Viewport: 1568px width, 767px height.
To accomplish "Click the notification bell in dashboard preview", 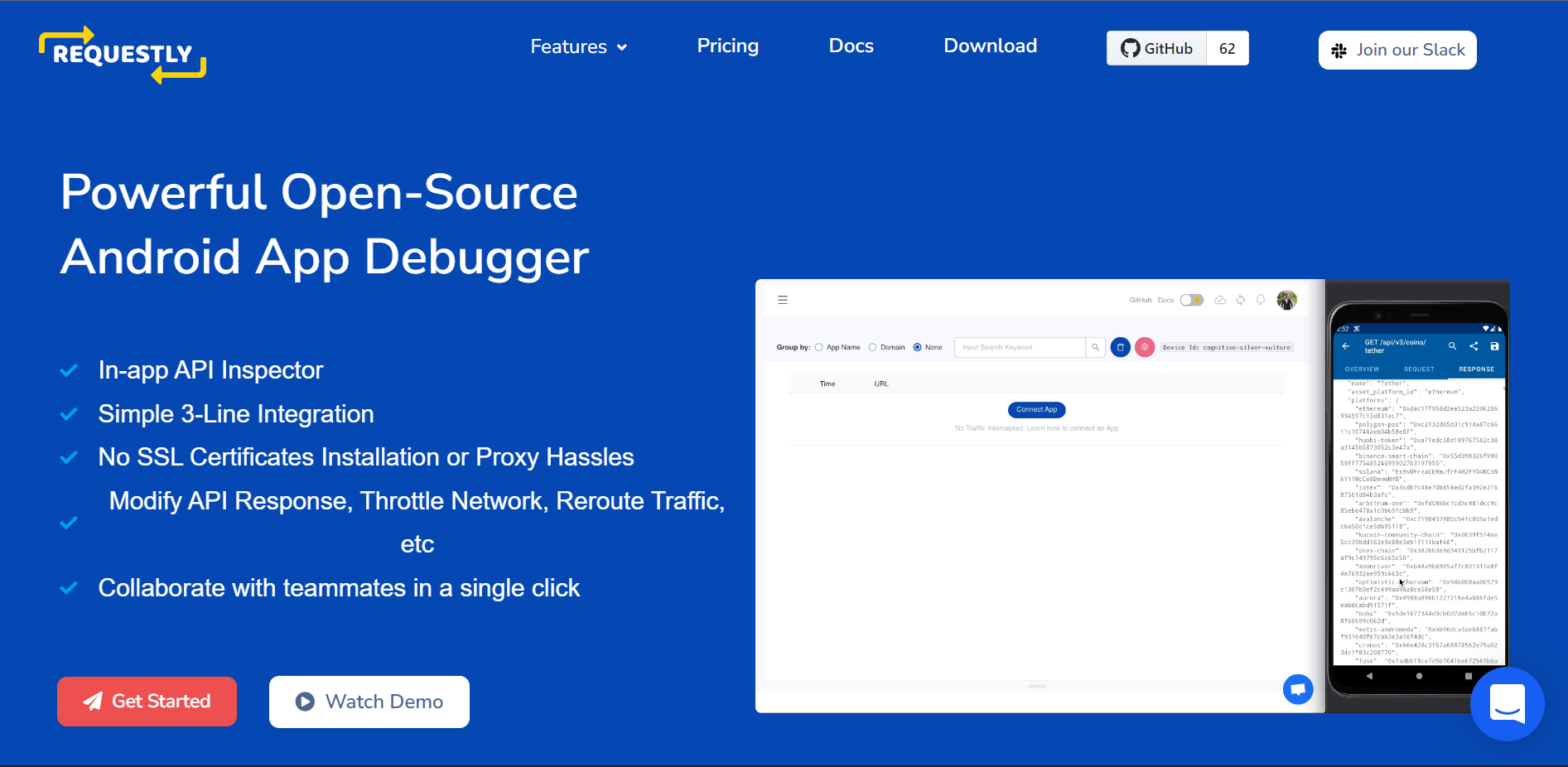I will 1261,300.
